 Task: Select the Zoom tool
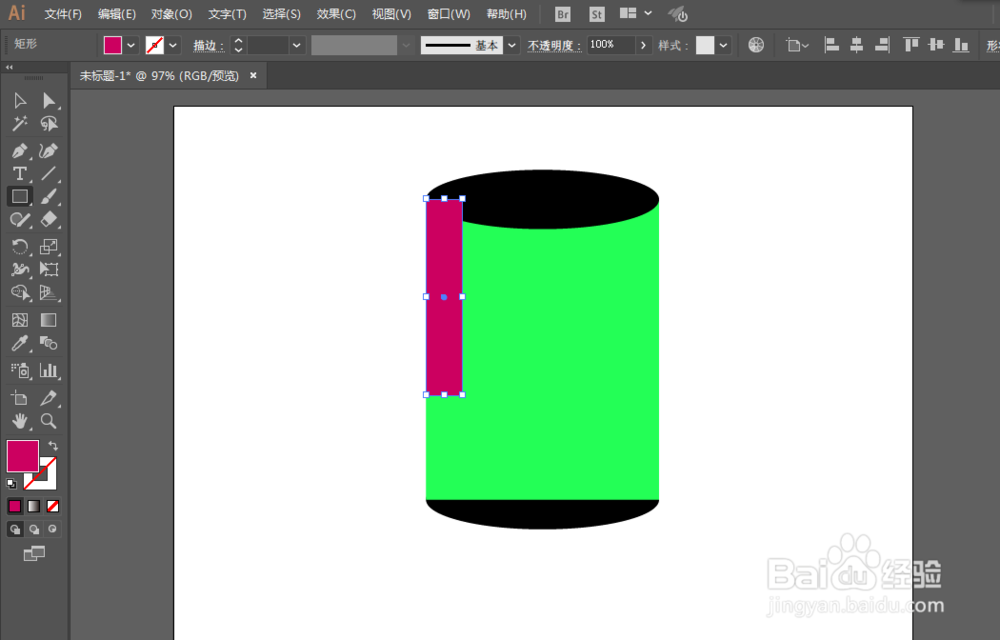click(x=48, y=421)
